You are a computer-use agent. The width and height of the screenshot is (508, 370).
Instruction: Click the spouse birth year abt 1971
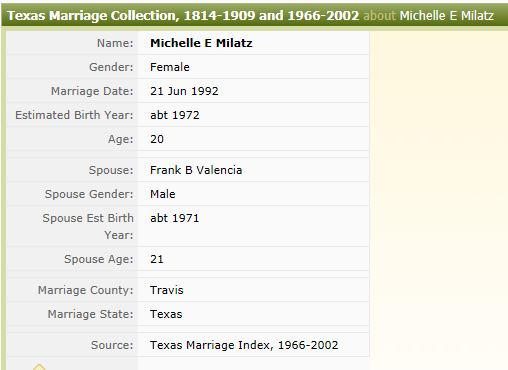[175, 218]
